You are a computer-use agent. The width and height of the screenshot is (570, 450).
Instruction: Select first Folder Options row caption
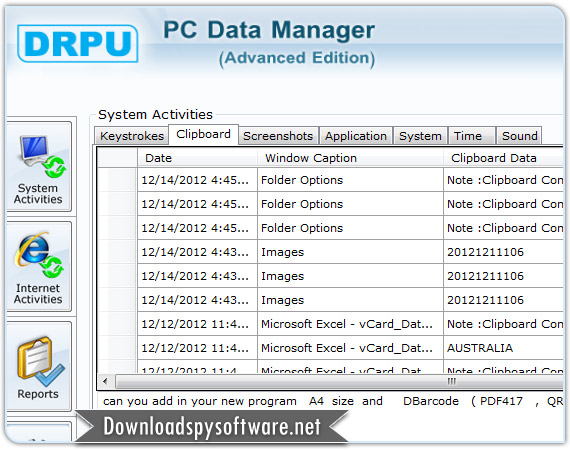pos(350,180)
